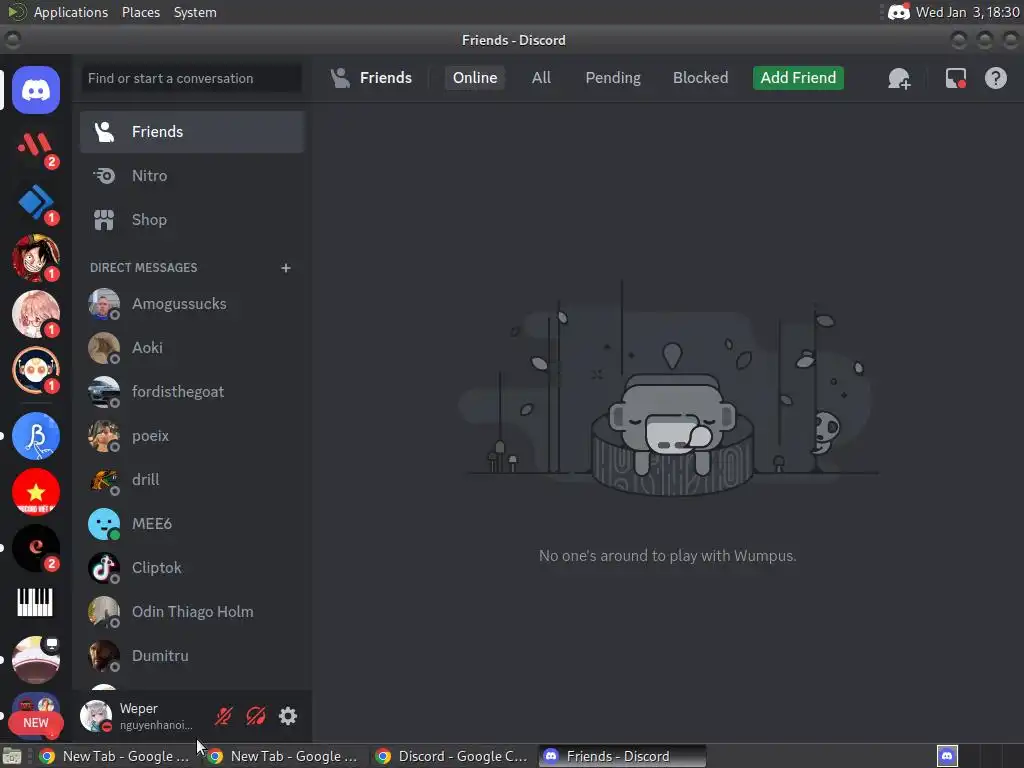Click the New Group DM icon

[899, 78]
